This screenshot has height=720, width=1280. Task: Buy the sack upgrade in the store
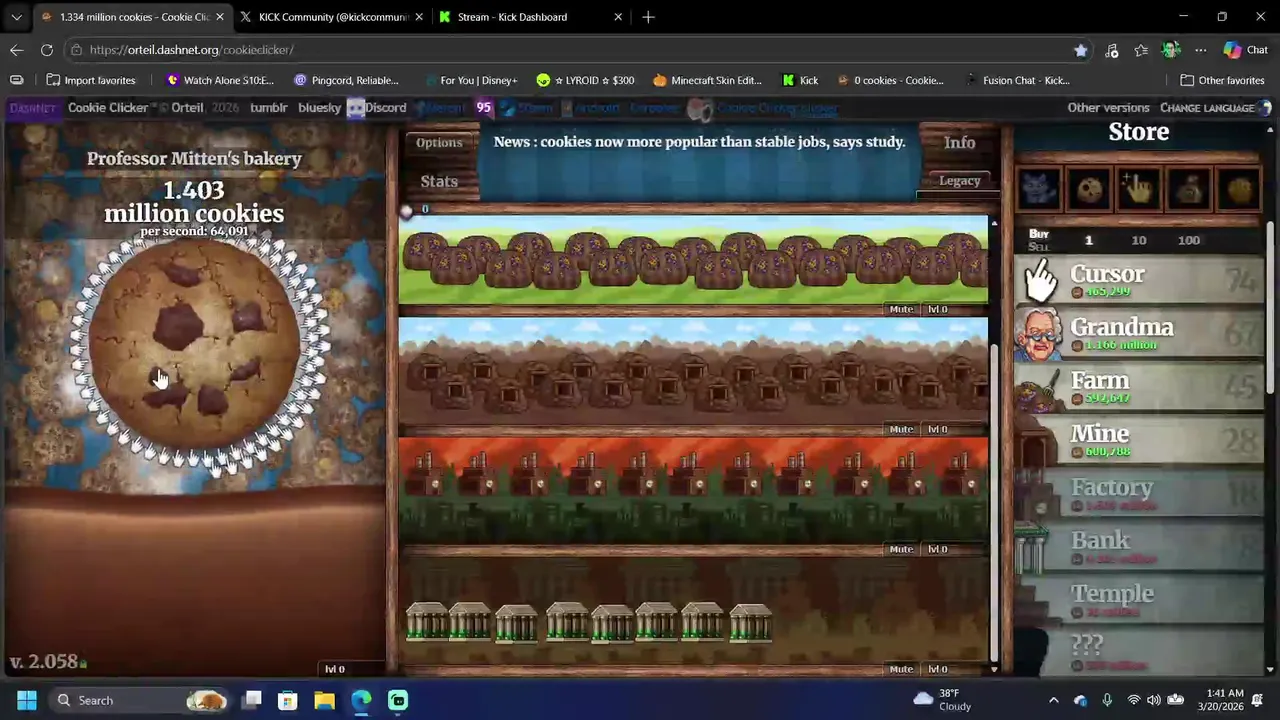click(1189, 188)
